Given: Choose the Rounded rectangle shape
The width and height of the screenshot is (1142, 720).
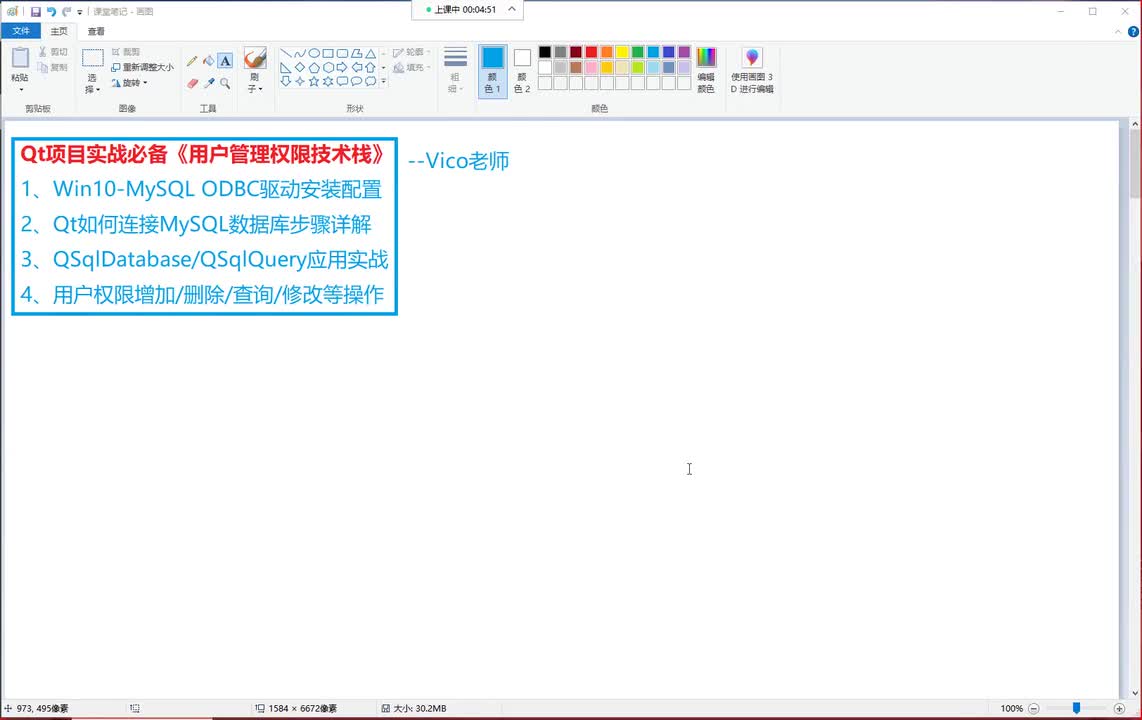Looking at the screenshot, I should 342,53.
